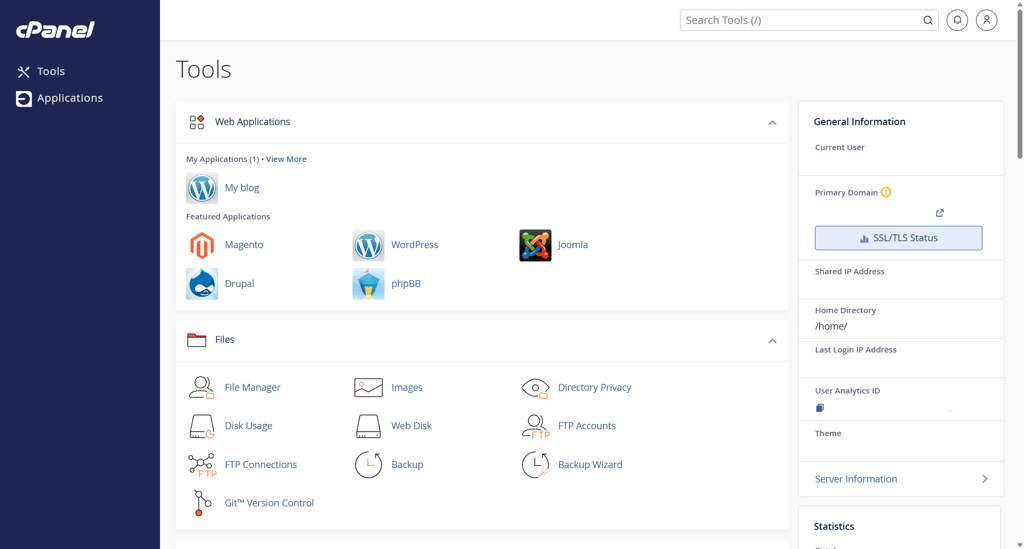This screenshot has height=549, width=1024.
Task: Click the Drupal application icon
Action: click(202, 284)
